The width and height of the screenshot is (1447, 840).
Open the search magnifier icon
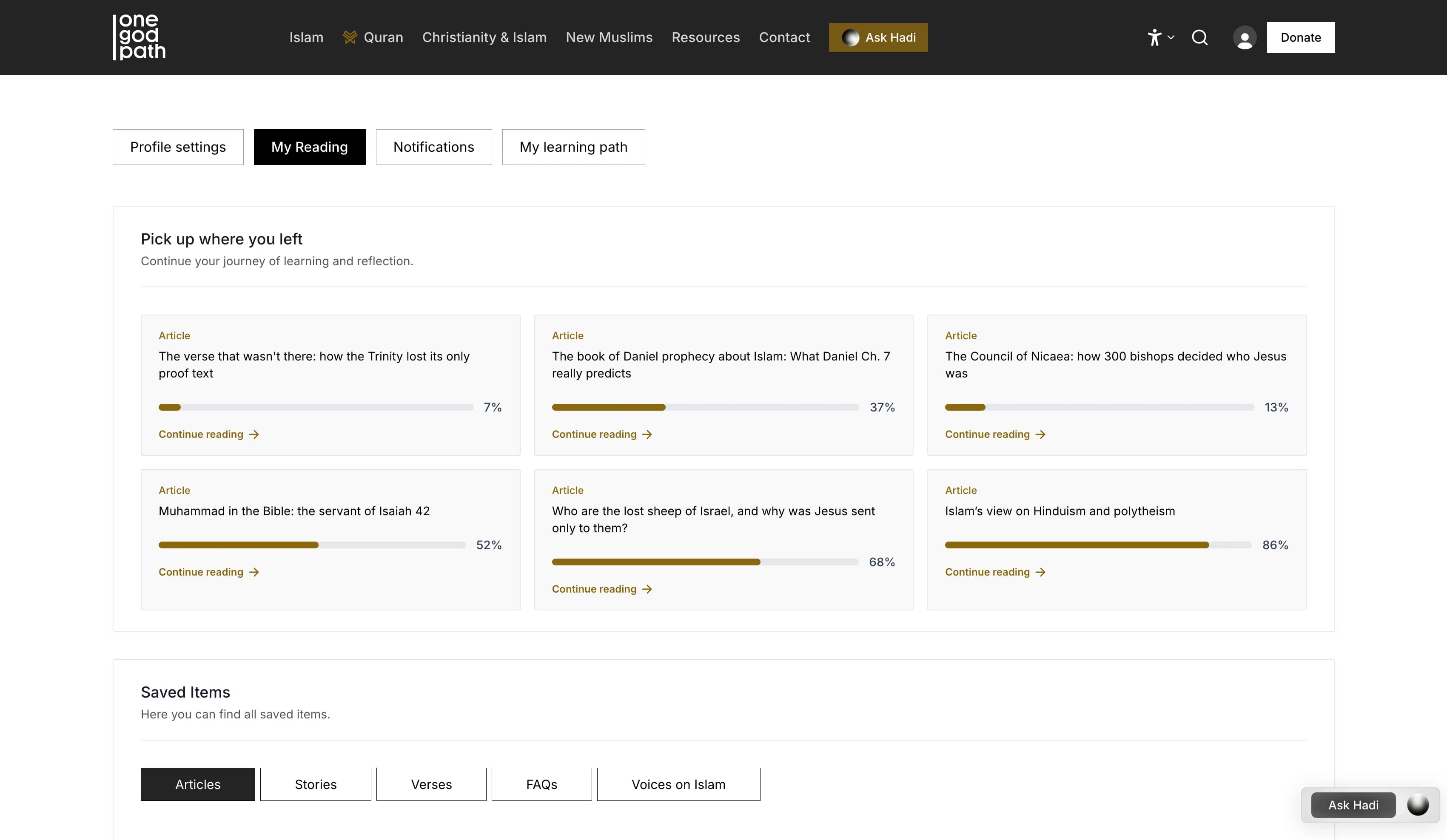(x=1199, y=37)
